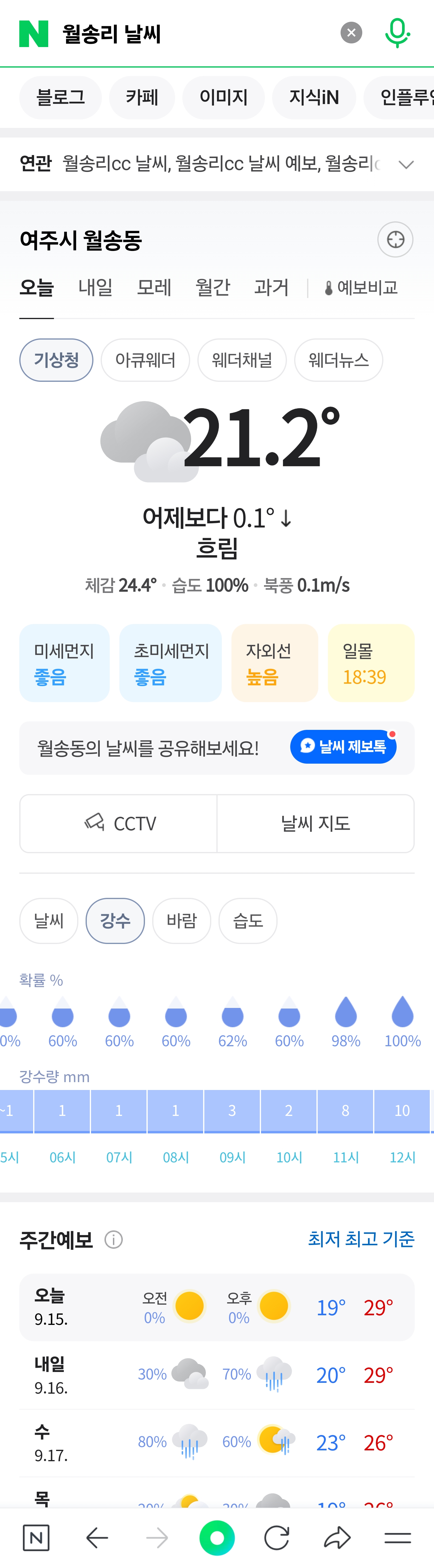
Task: Switch the hourly chart to 바람
Action: [x=181, y=920]
